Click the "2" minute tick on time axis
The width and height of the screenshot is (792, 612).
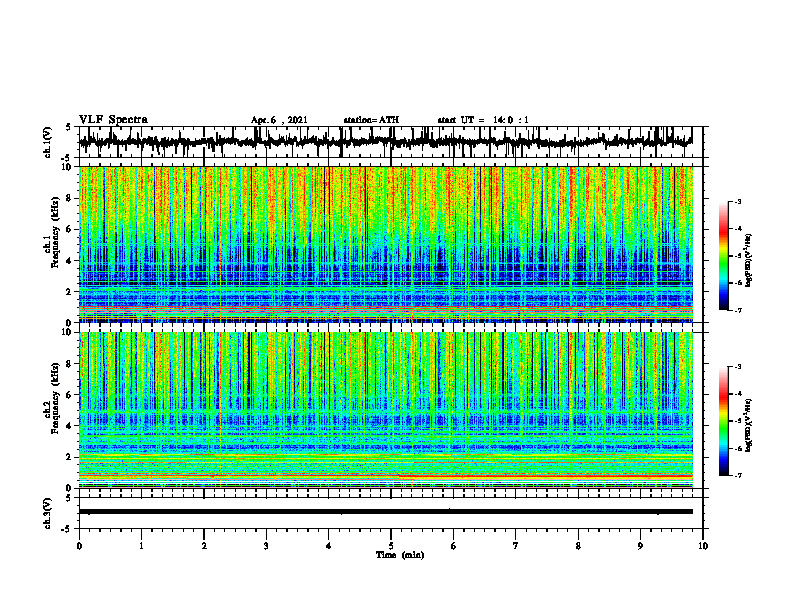204,546
